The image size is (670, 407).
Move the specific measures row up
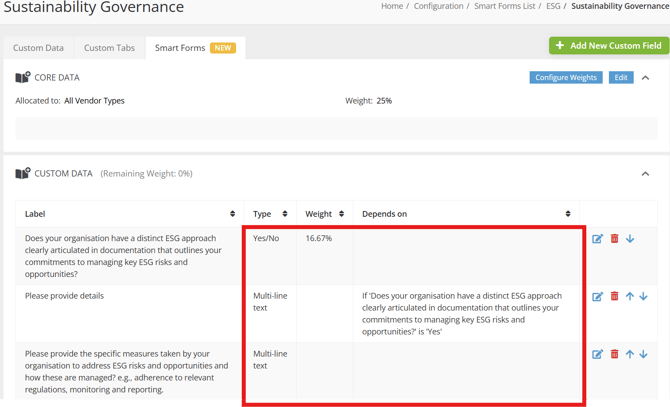629,354
